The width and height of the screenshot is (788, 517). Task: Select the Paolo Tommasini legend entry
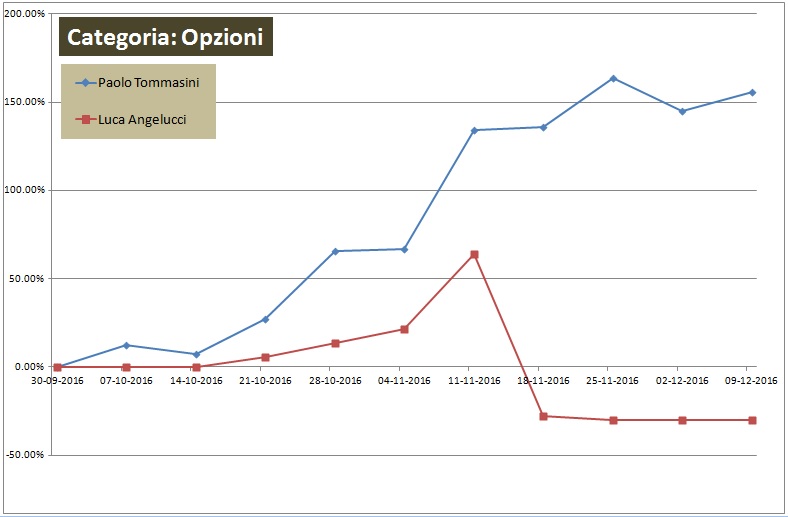[x=137, y=82]
